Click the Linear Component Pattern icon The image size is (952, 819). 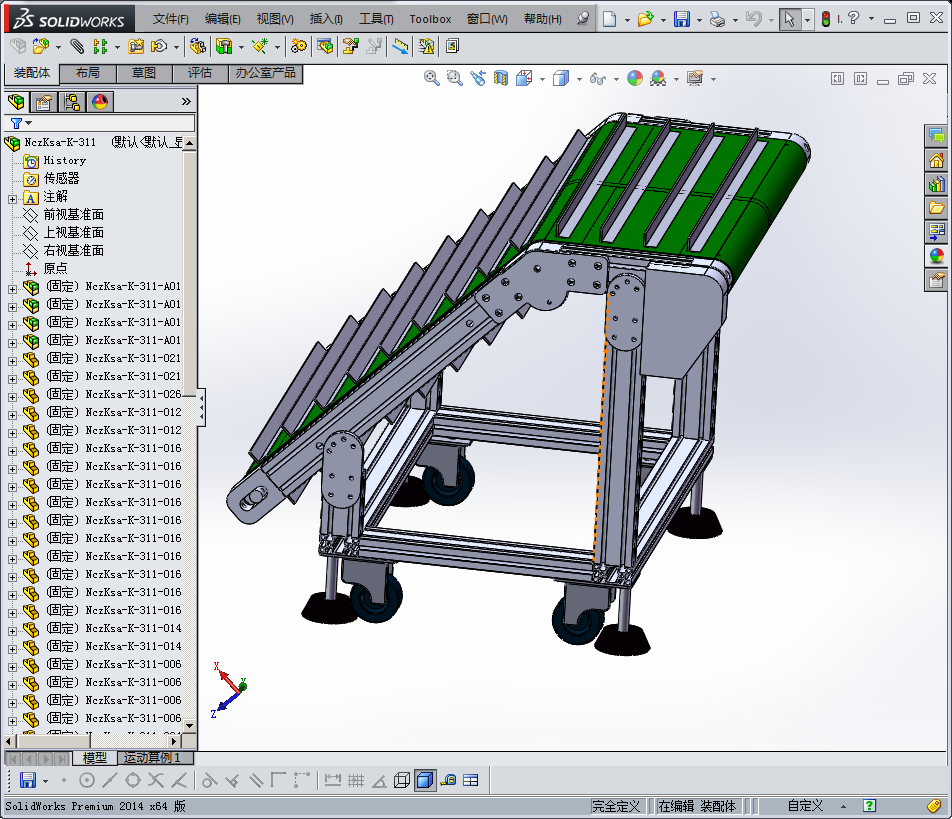100,46
